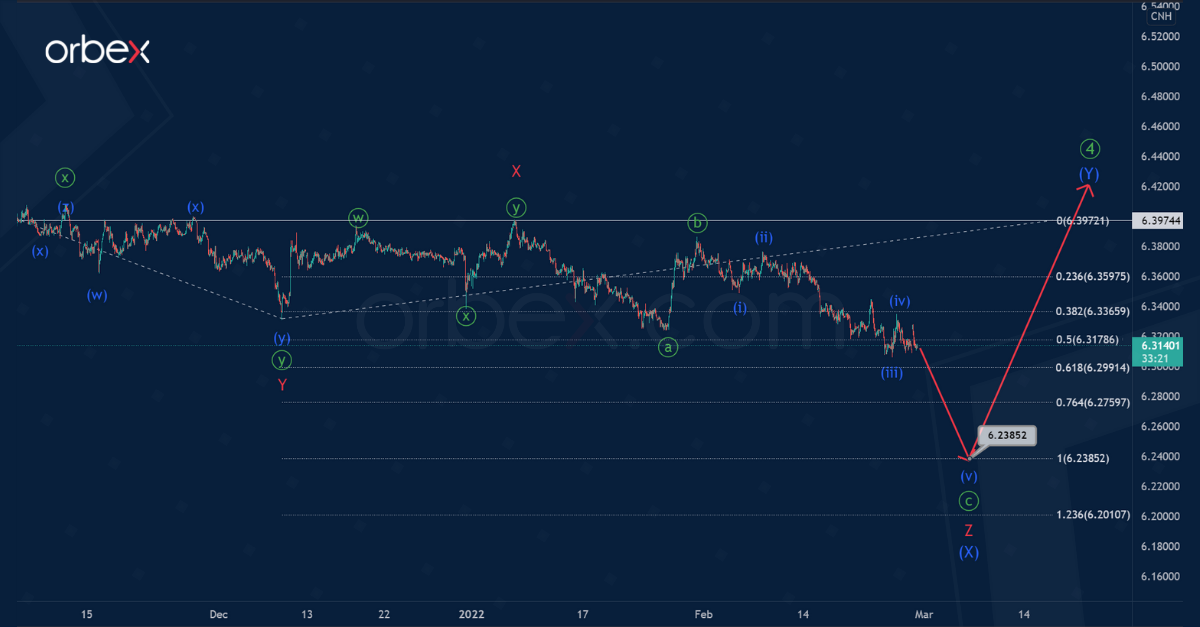Click the 17 date label on the time axis
The width and height of the screenshot is (1200, 627).
tap(583, 613)
